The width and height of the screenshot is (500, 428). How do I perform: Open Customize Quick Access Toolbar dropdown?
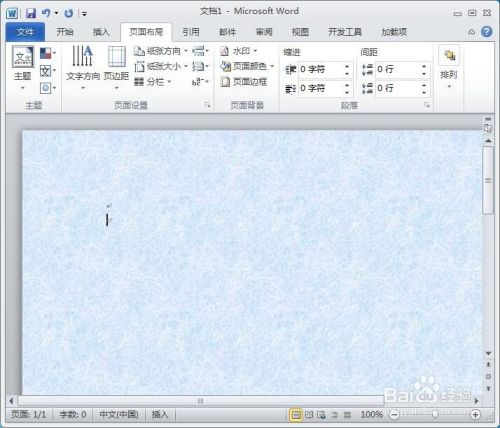tap(85, 14)
